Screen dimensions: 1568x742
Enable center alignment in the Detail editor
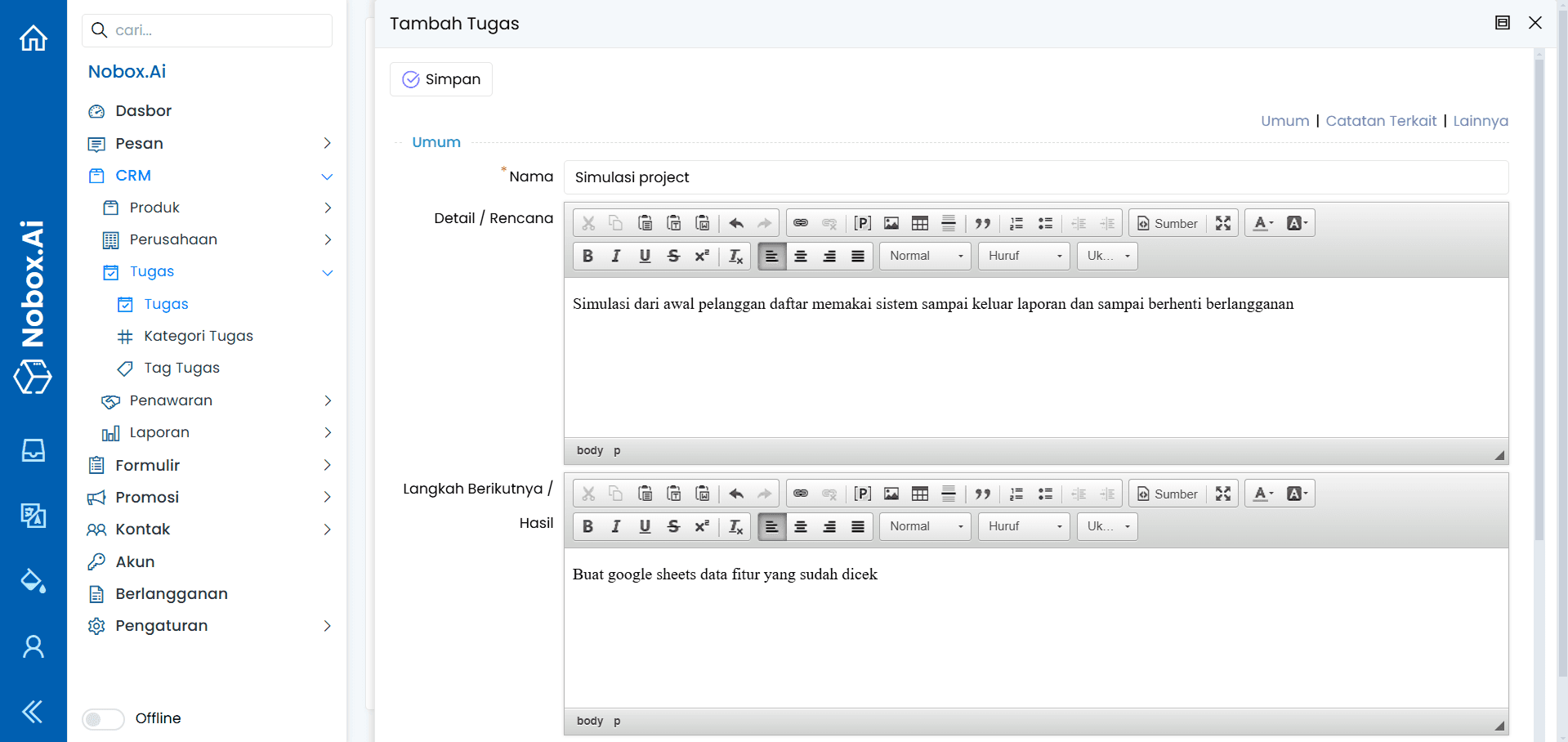pos(801,256)
